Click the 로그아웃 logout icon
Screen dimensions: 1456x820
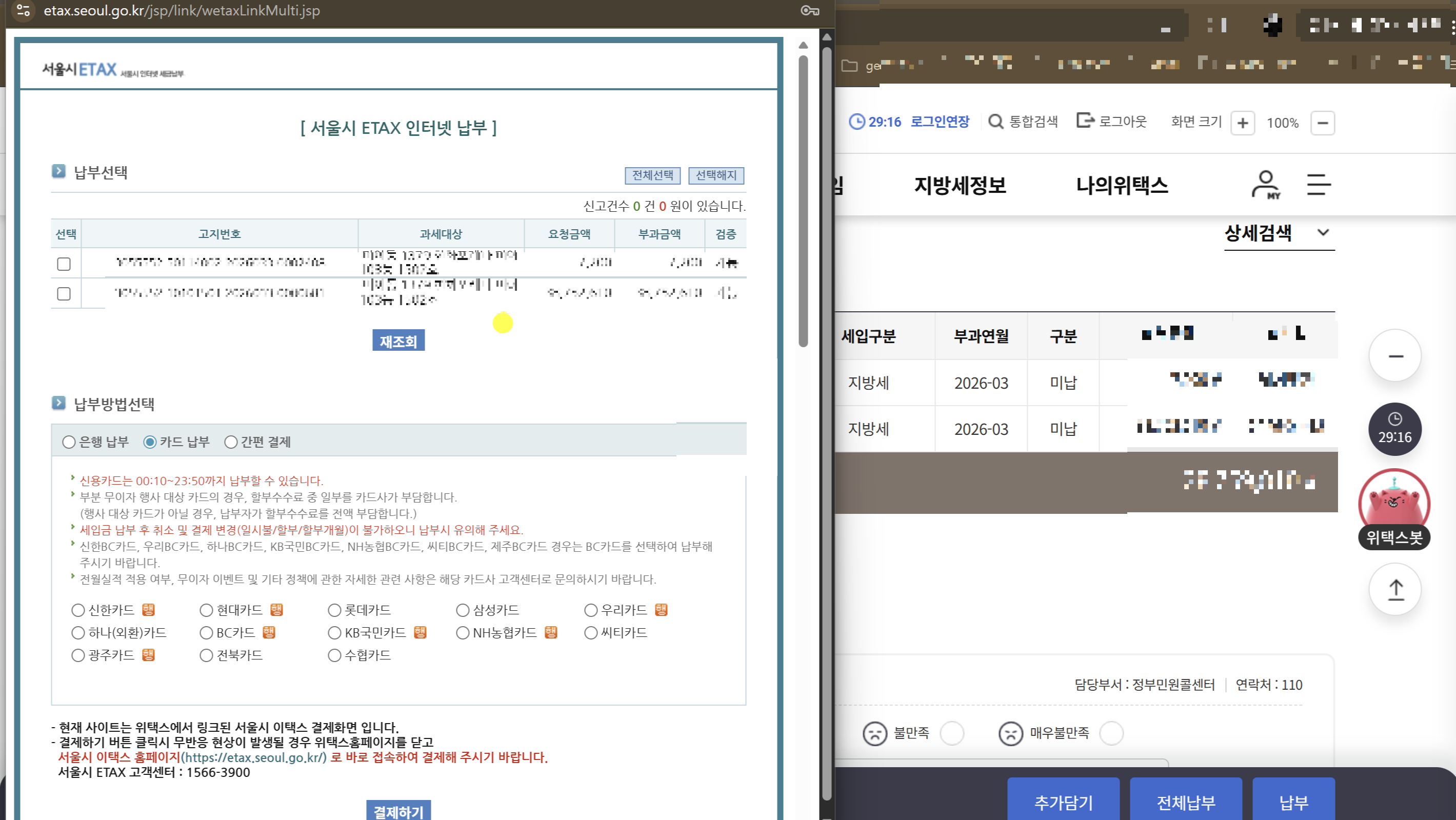click(1085, 121)
